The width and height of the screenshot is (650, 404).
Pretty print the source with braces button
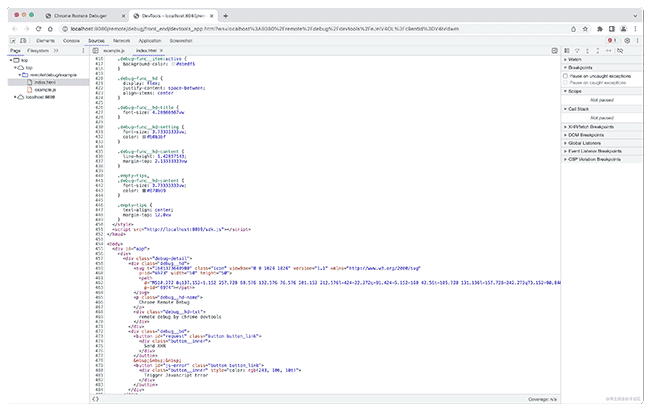click(95, 399)
